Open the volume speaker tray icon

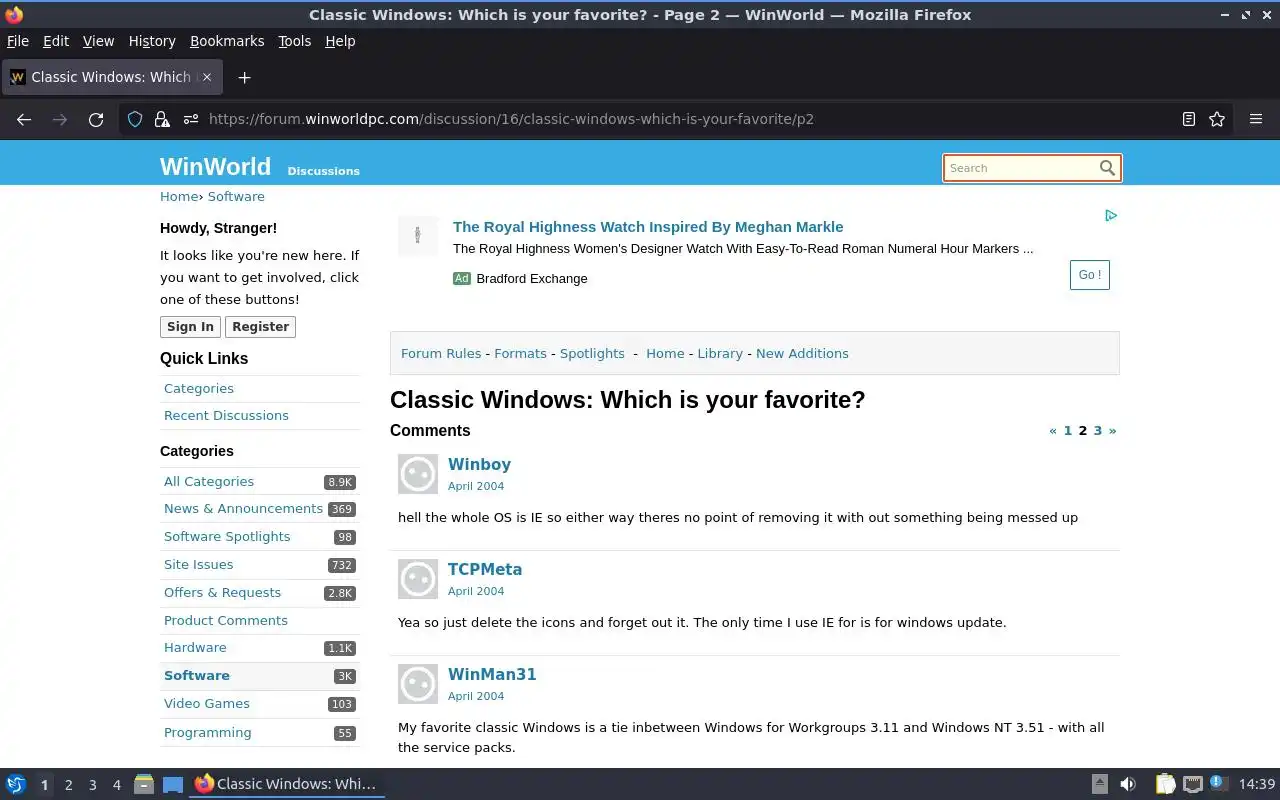point(1128,784)
